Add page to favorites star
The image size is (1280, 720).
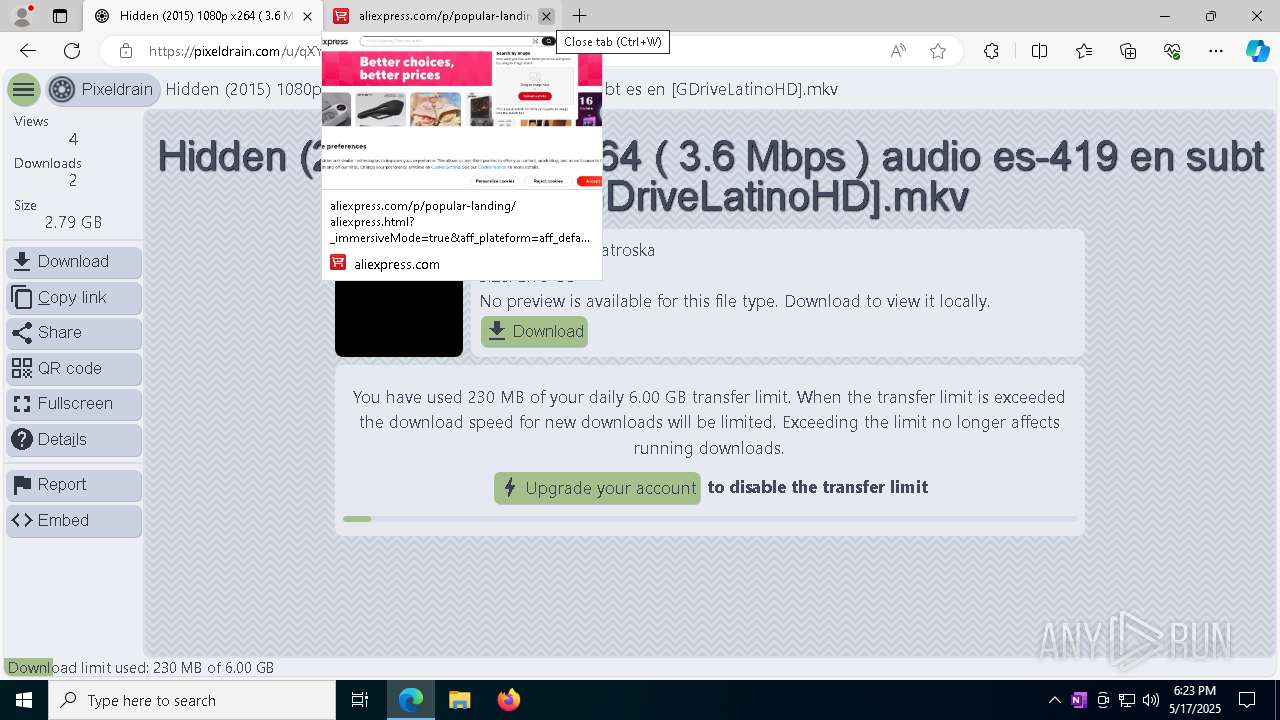(x=938, y=51)
